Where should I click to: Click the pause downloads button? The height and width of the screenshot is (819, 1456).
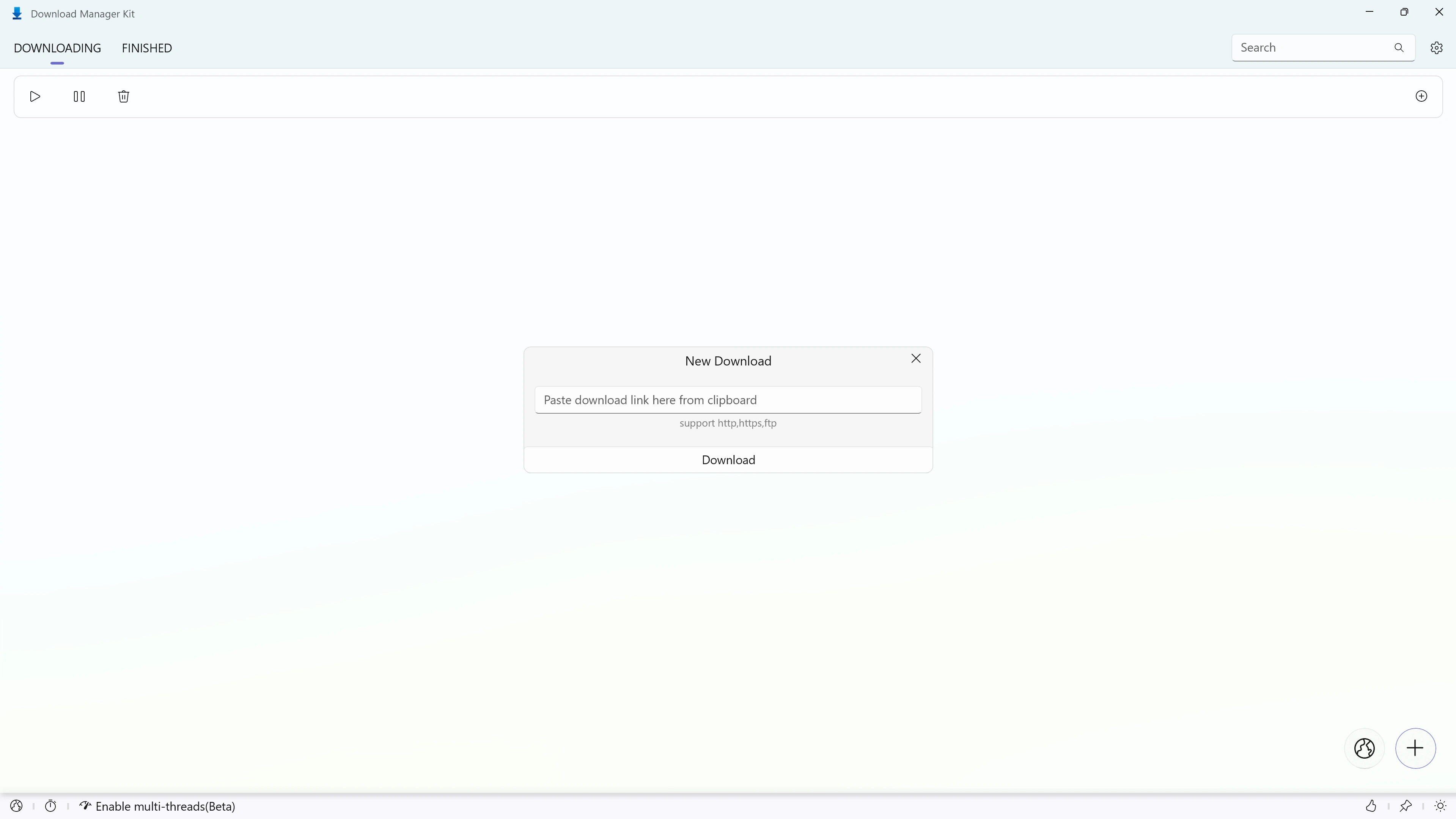coord(79,96)
